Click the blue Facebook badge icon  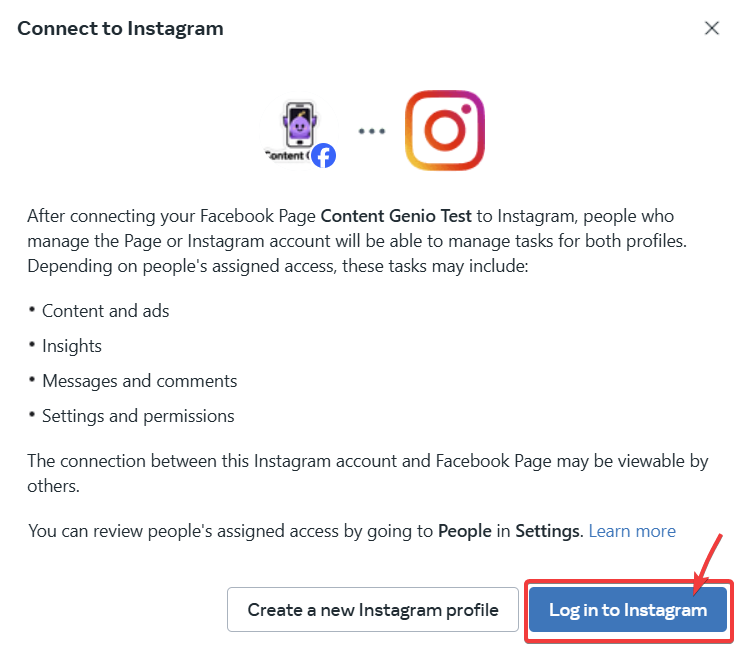coord(322,155)
